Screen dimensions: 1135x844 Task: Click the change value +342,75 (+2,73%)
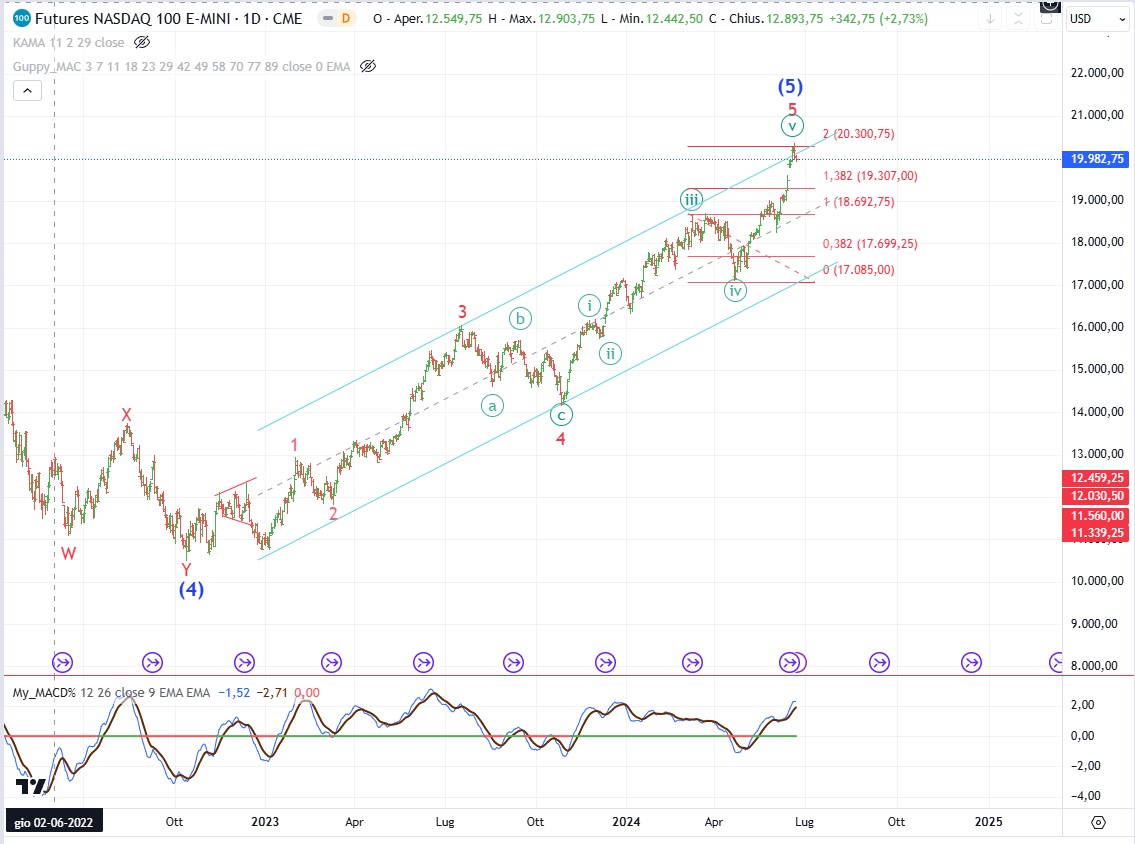878,19
